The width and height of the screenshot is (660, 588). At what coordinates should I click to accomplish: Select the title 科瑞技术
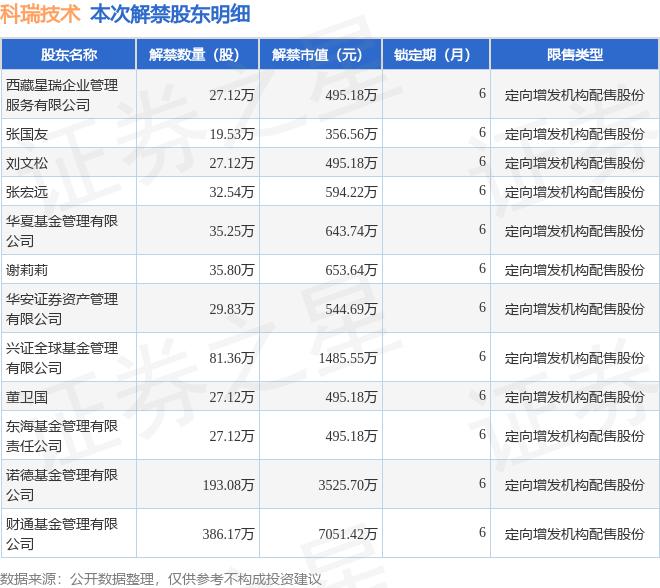40,14
